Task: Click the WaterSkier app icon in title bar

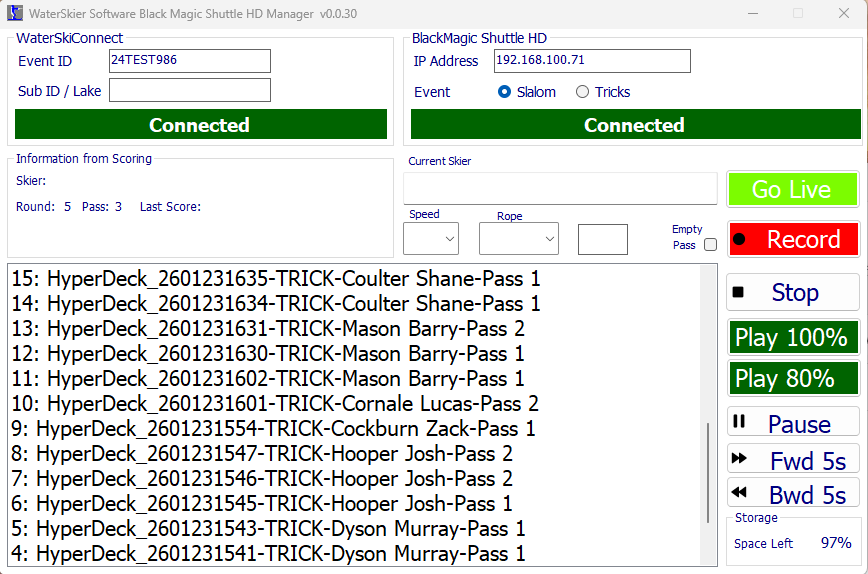Action: coord(15,14)
